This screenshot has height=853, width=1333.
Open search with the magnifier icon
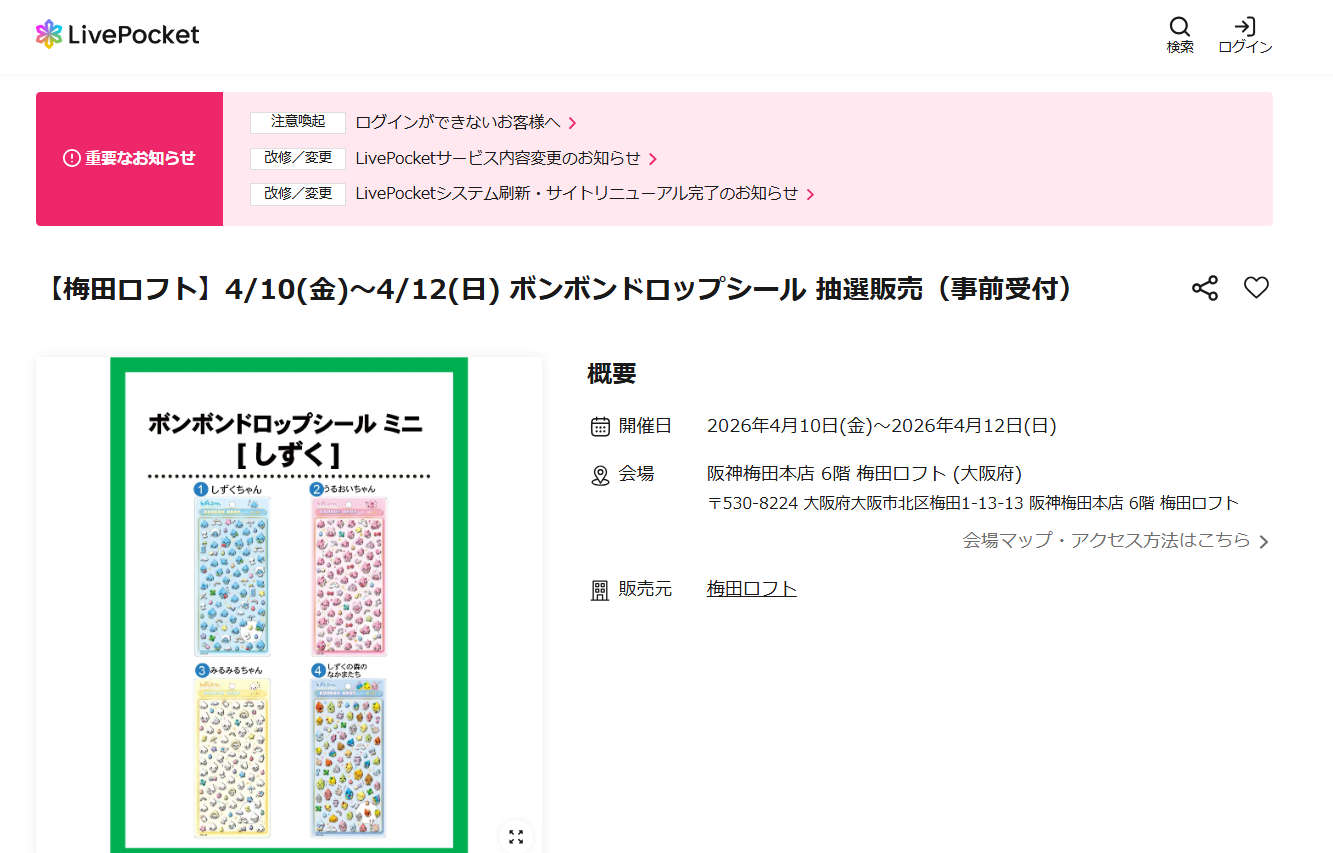click(x=1180, y=28)
